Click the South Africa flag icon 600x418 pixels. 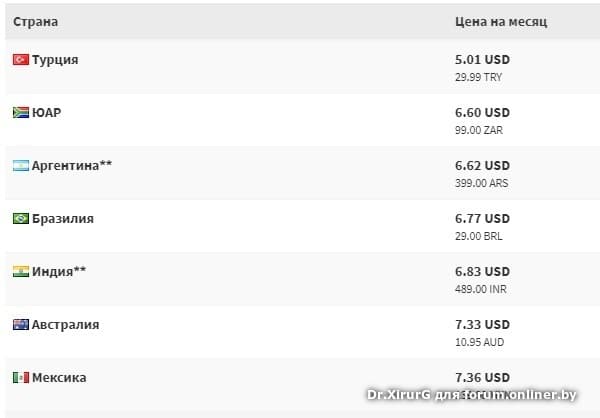click(21, 112)
